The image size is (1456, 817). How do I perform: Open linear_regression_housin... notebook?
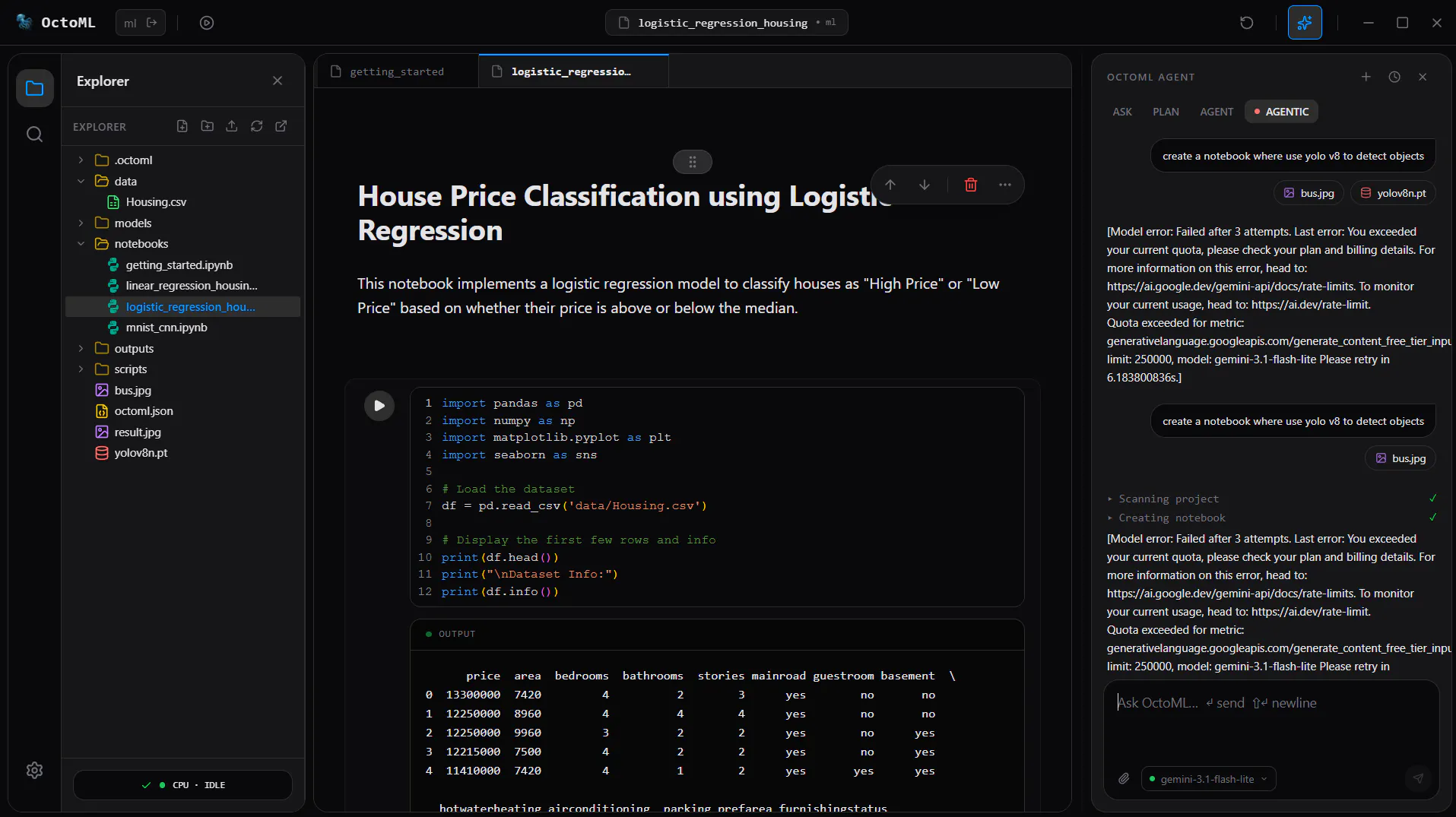182,286
